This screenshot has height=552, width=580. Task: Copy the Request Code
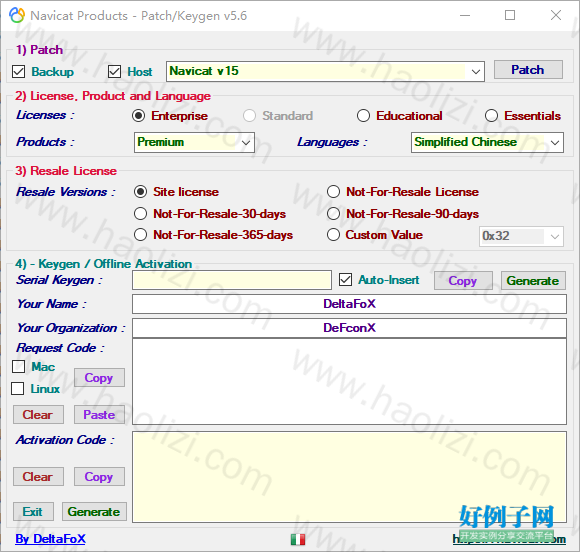tap(99, 377)
